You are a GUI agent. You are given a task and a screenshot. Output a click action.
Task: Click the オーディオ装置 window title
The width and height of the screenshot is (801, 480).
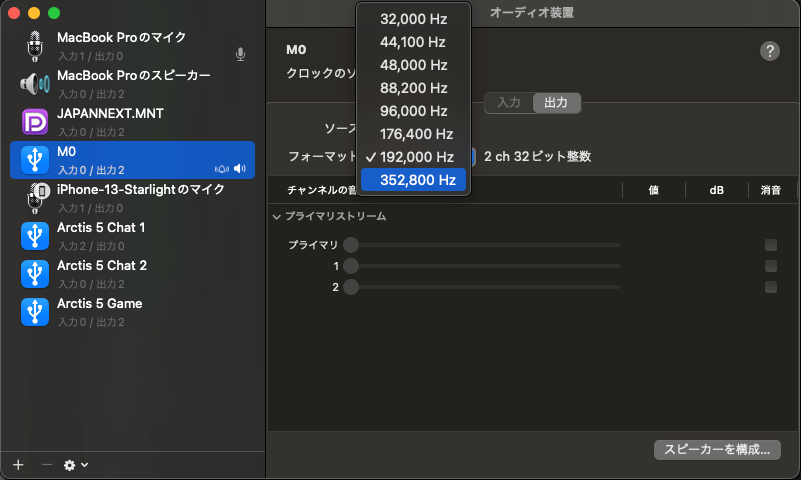532,12
